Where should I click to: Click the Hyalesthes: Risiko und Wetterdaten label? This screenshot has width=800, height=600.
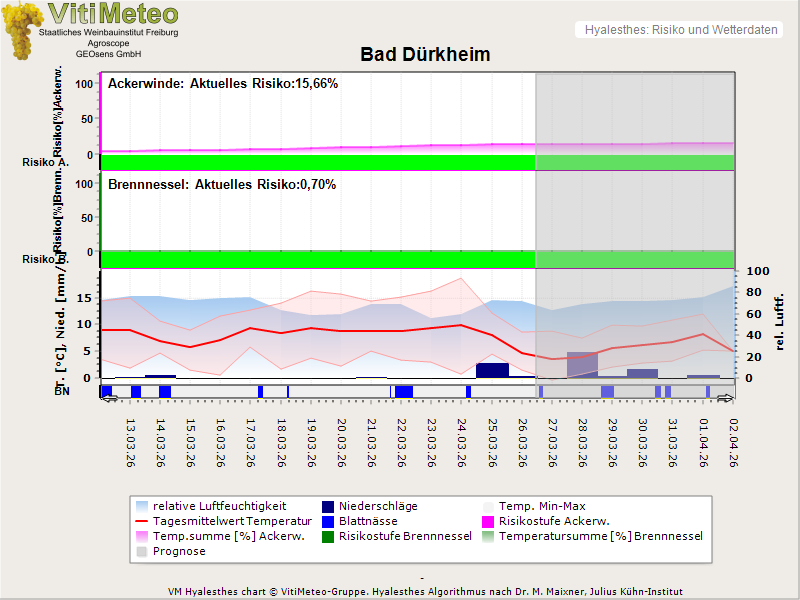coord(680,30)
